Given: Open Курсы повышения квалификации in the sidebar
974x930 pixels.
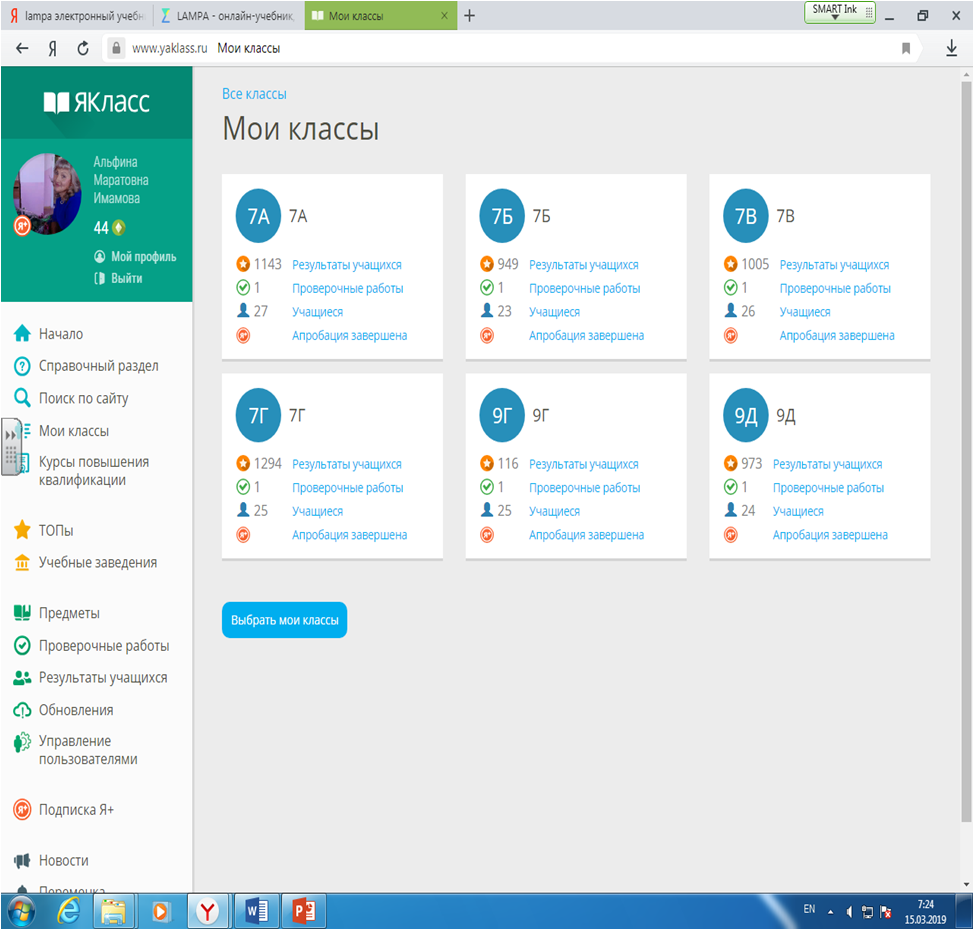Looking at the screenshot, I should (93, 471).
